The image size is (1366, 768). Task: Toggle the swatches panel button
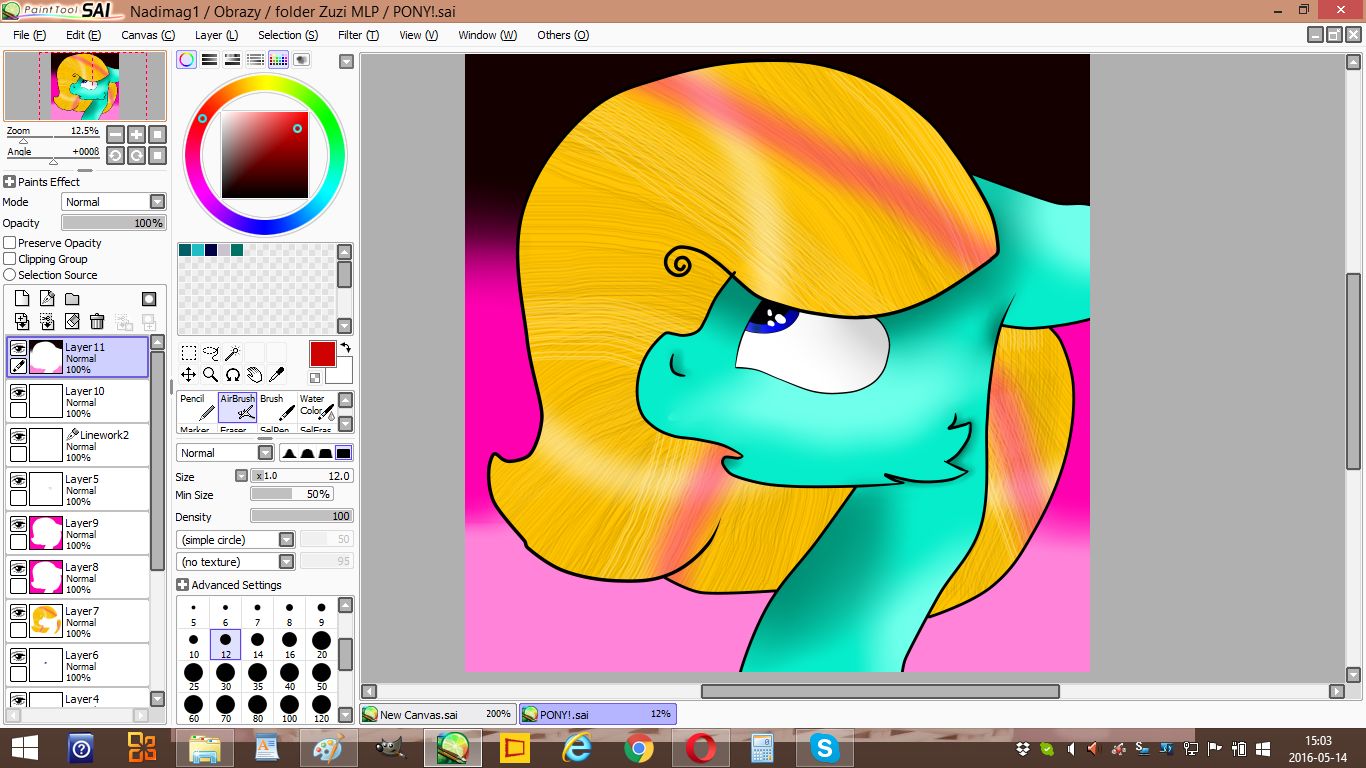click(278, 60)
